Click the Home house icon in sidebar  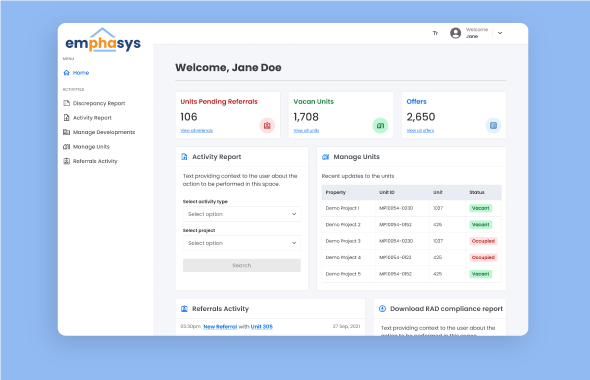[x=67, y=73]
